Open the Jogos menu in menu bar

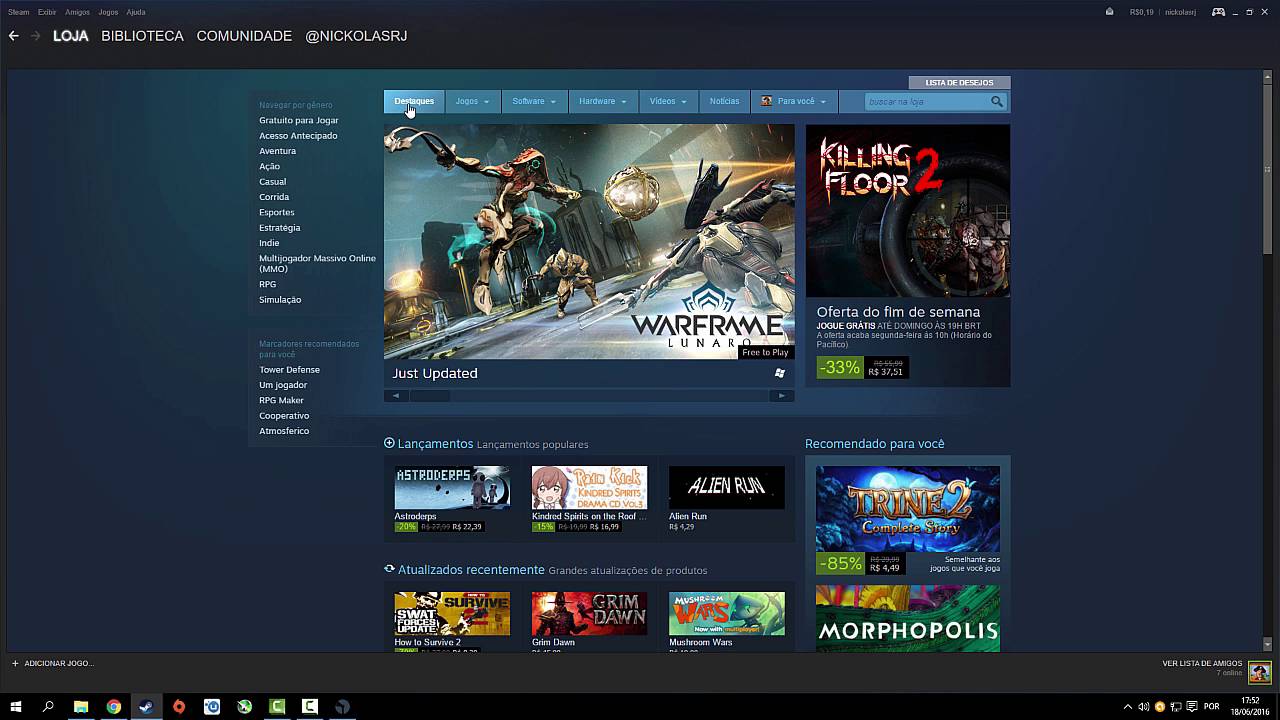(x=108, y=12)
